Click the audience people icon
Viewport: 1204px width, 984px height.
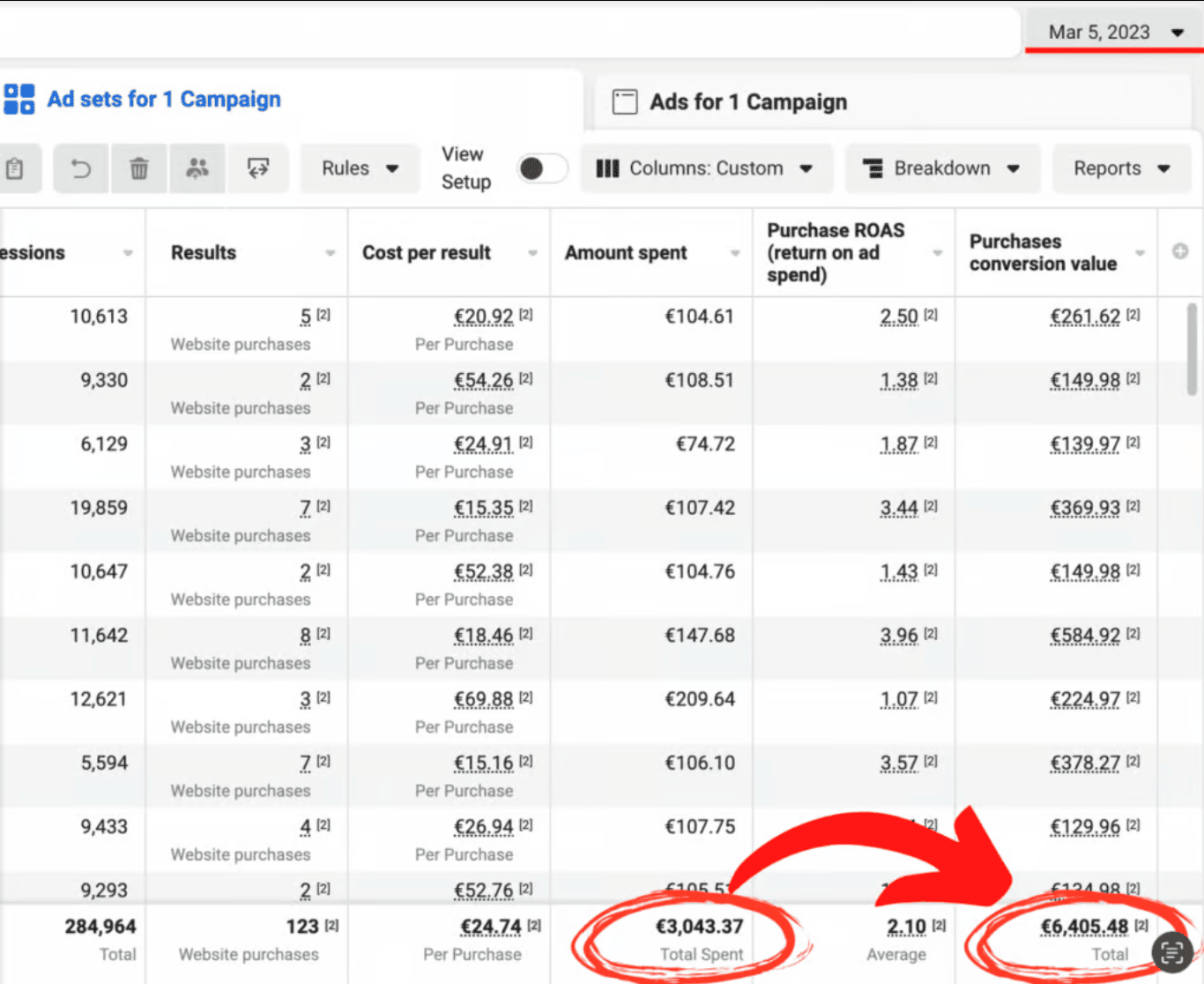pyautogui.click(x=197, y=168)
